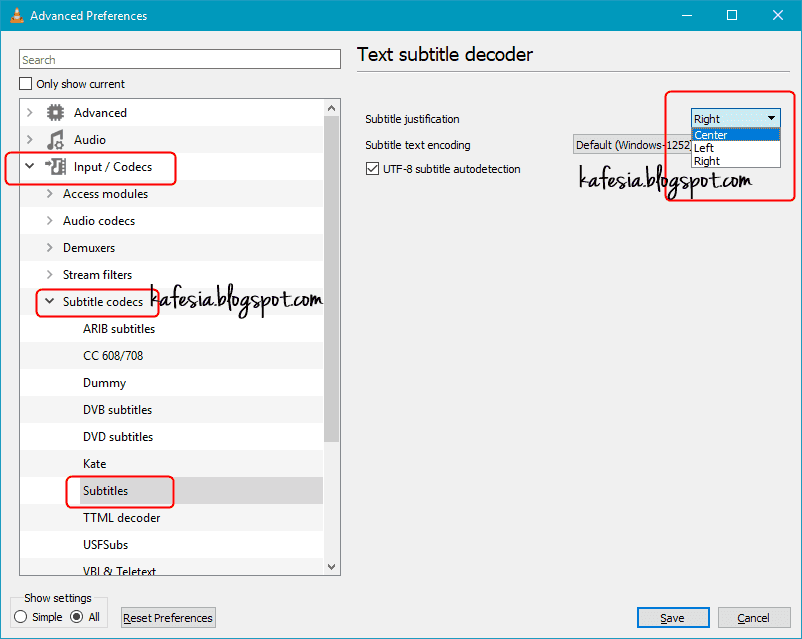Select the All show settings radio
Screen dimensions: 802x639
click(77, 617)
